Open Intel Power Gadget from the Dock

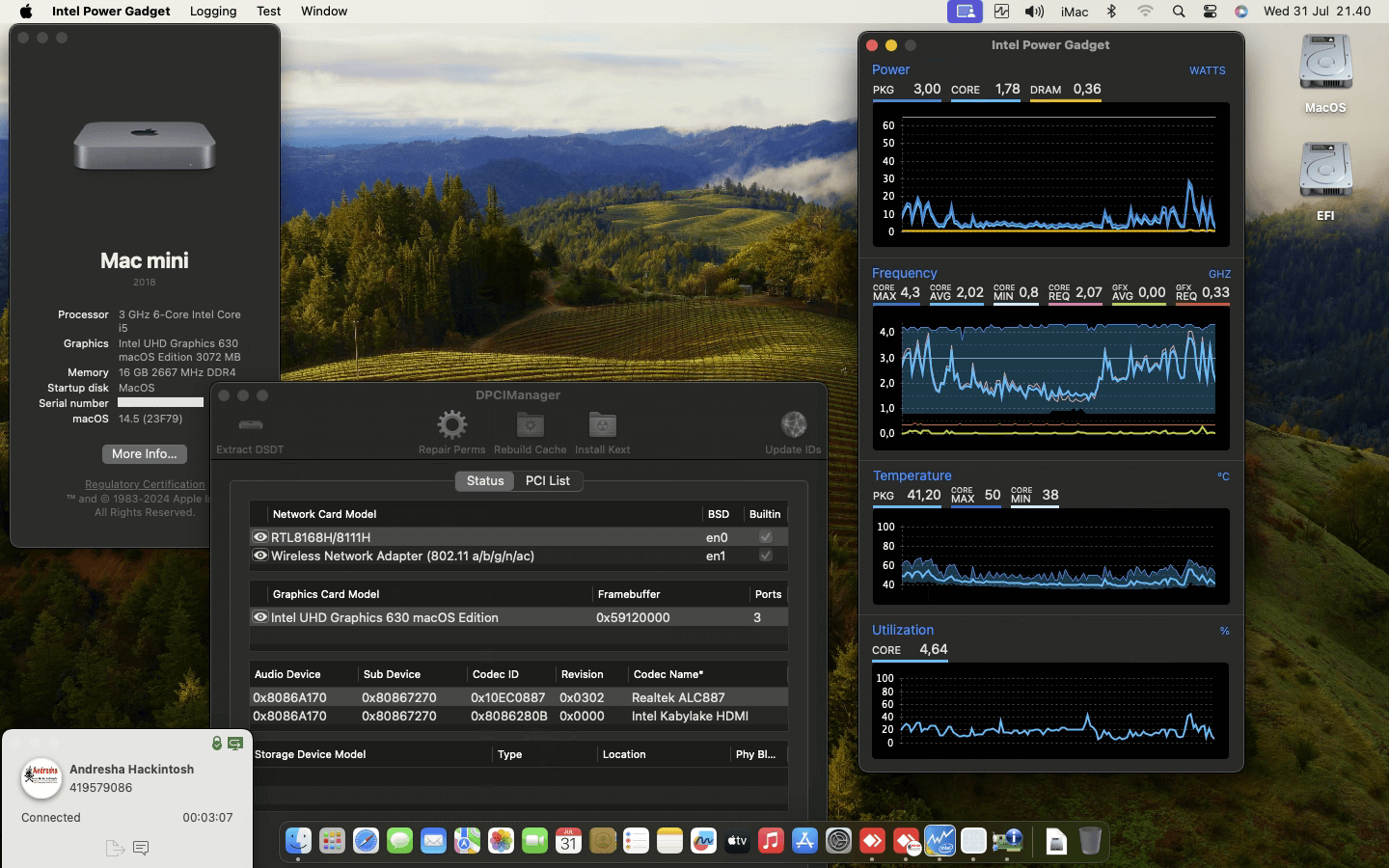point(940,841)
